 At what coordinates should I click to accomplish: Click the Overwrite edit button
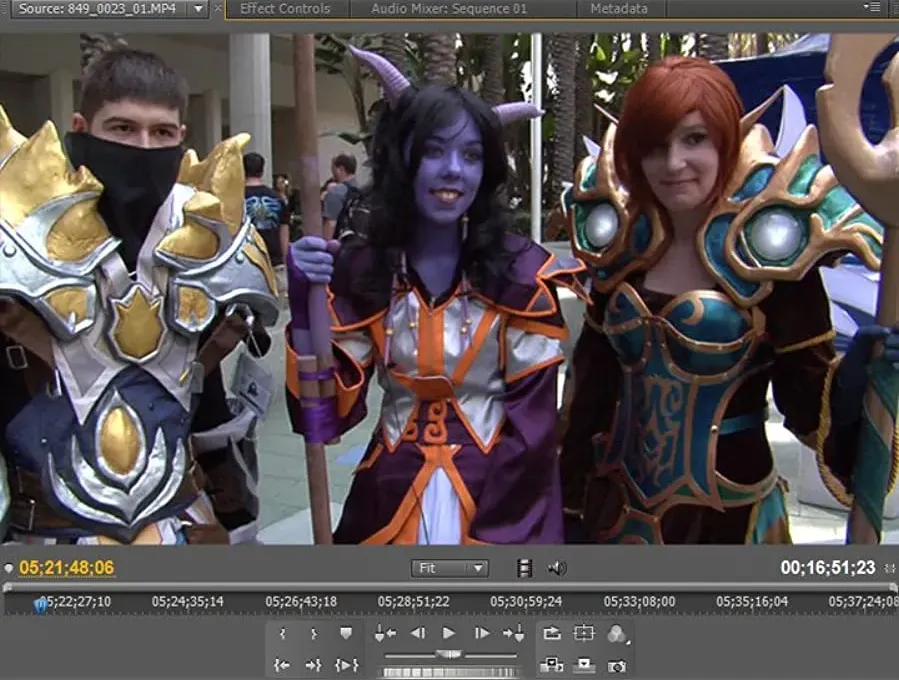(x=584, y=665)
